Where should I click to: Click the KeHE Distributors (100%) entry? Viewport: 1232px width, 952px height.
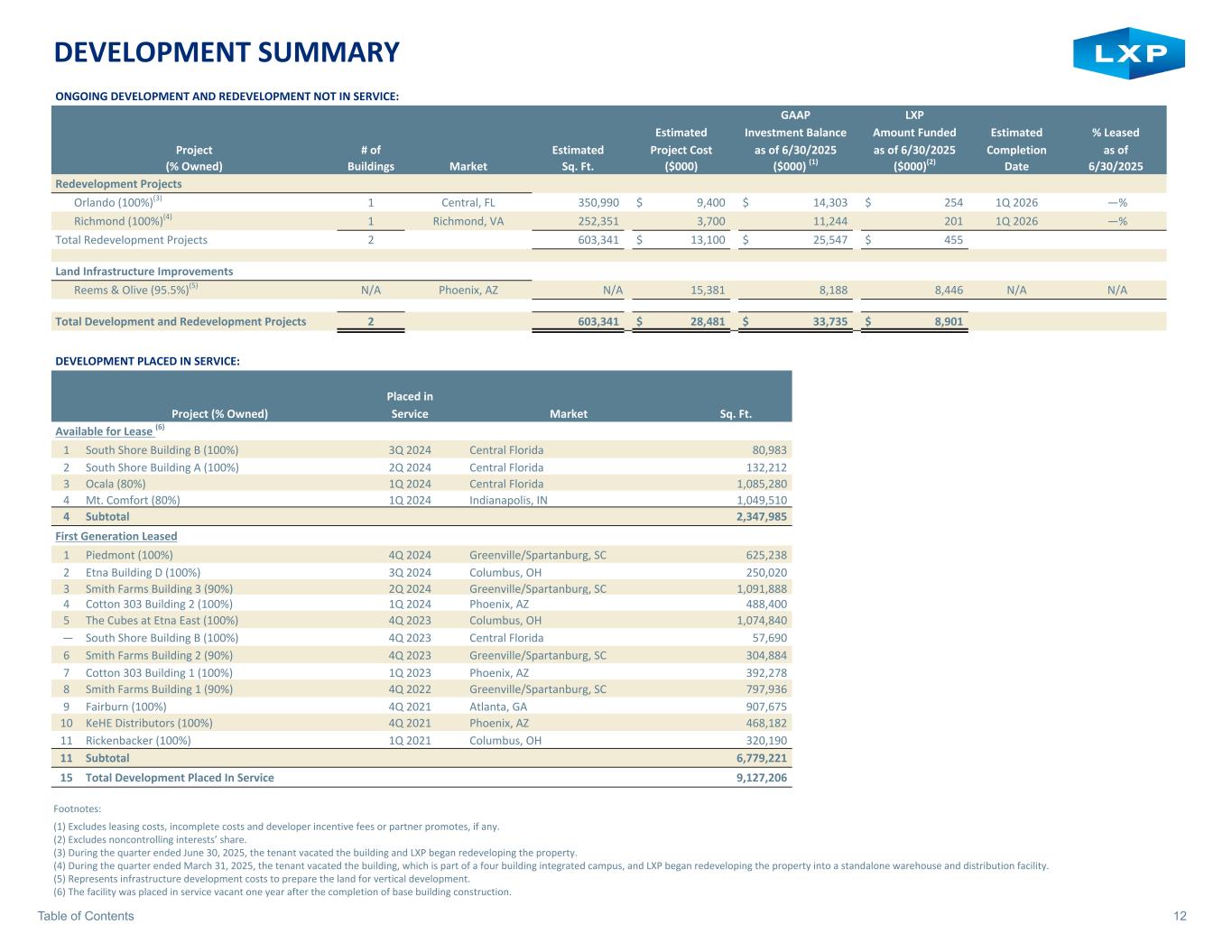pos(149,723)
